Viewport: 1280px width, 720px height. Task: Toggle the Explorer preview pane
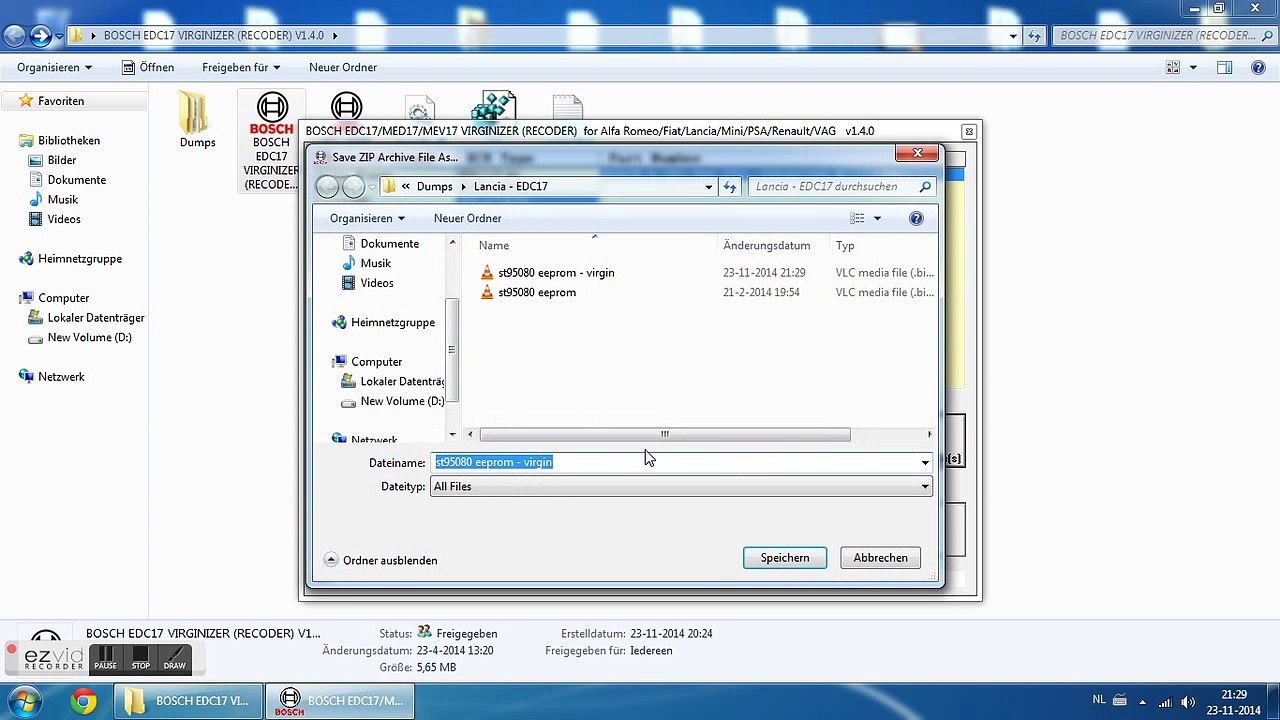click(1224, 68)
